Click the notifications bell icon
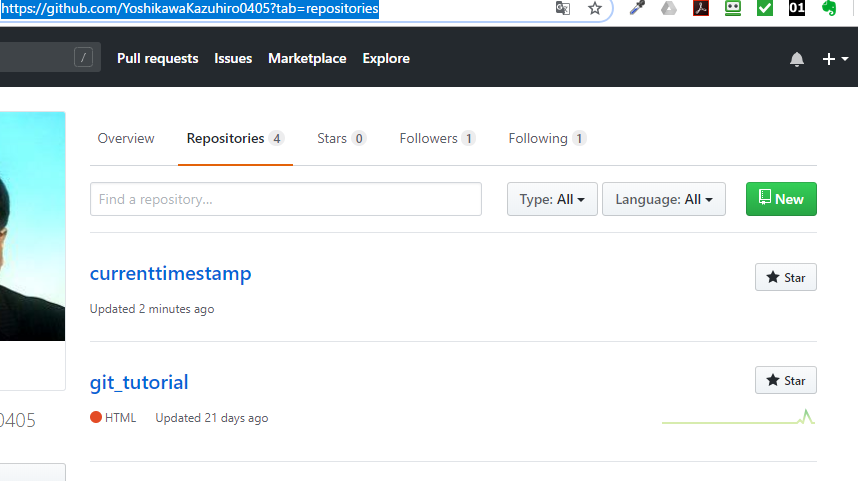 797,59
